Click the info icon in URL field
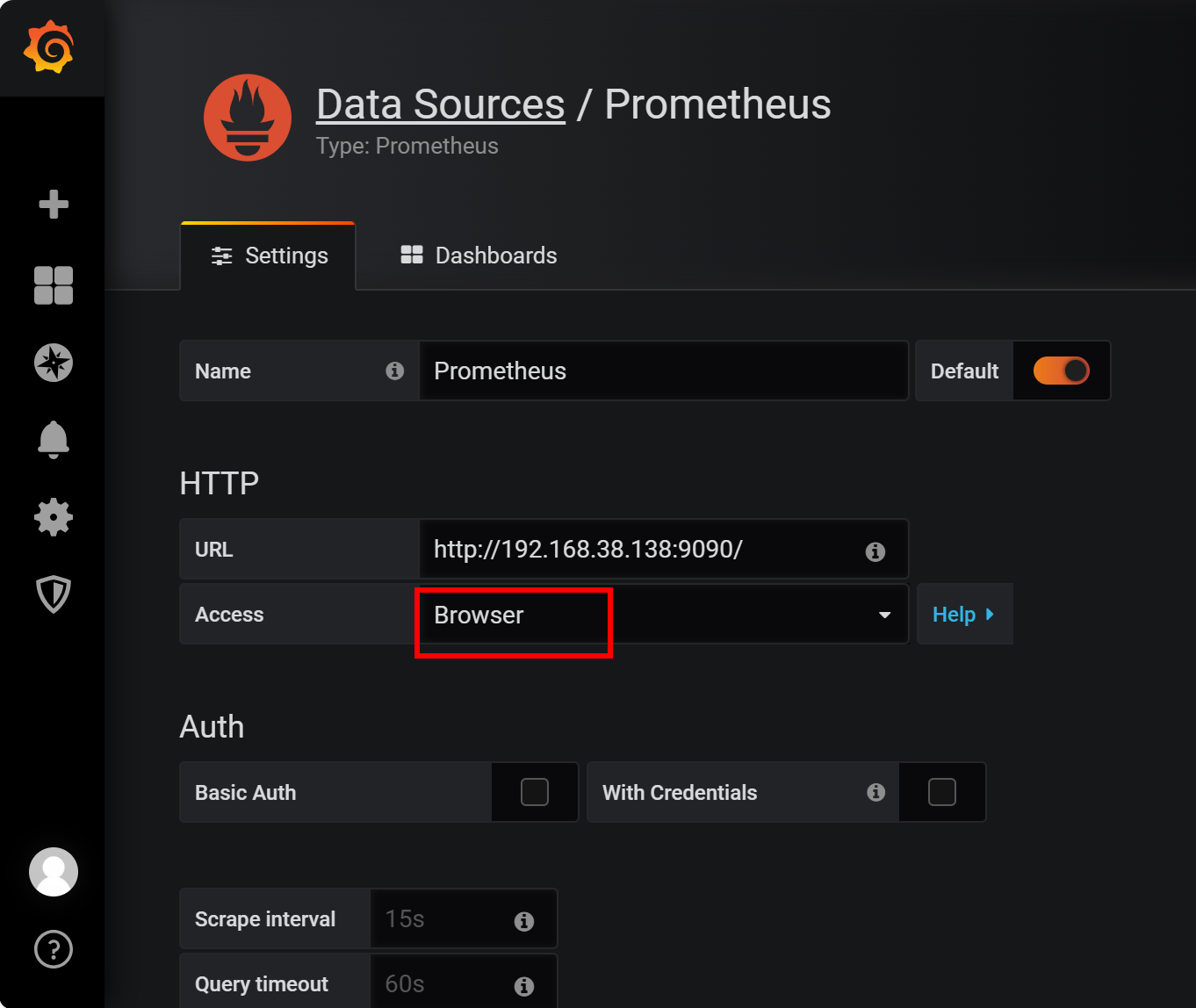Viewport: 1196px width, 1008px height. click(x=875, y=551)
